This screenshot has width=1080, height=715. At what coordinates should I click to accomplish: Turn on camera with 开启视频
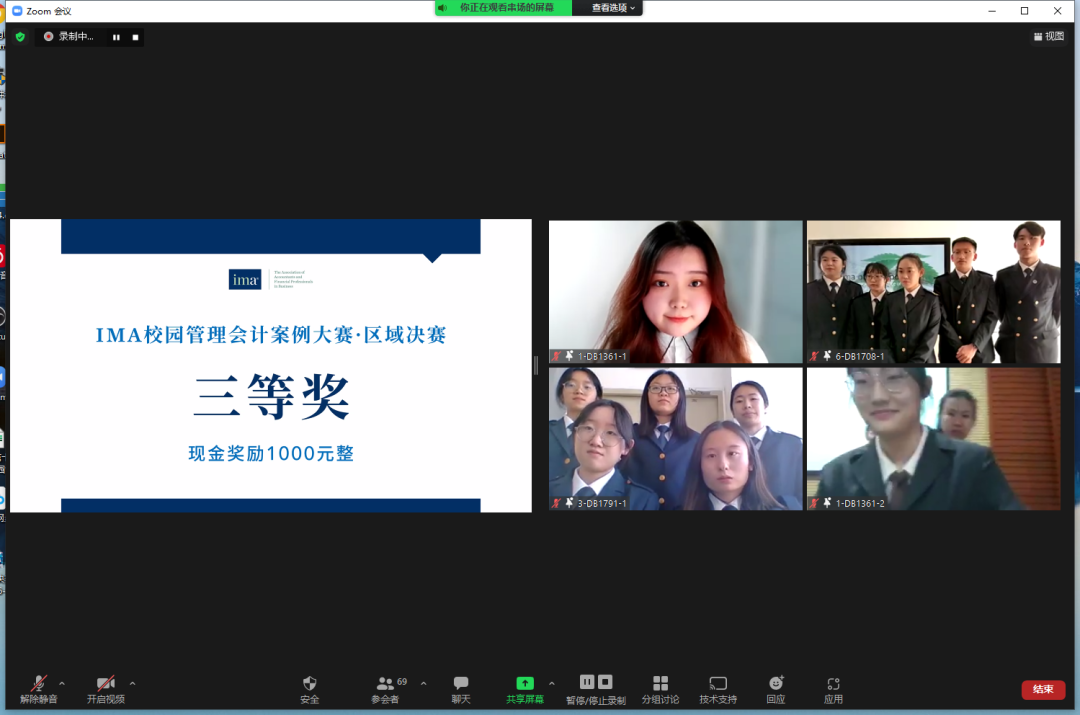pos(105,690)
